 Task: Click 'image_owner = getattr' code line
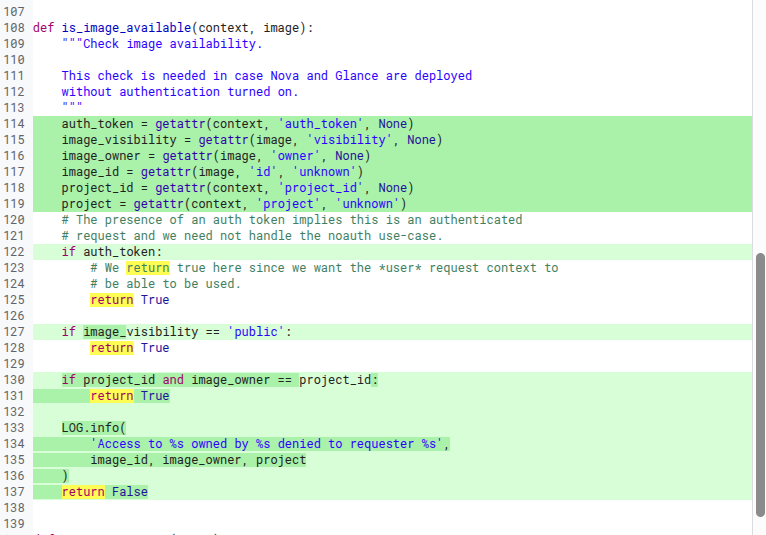[216, 156]
